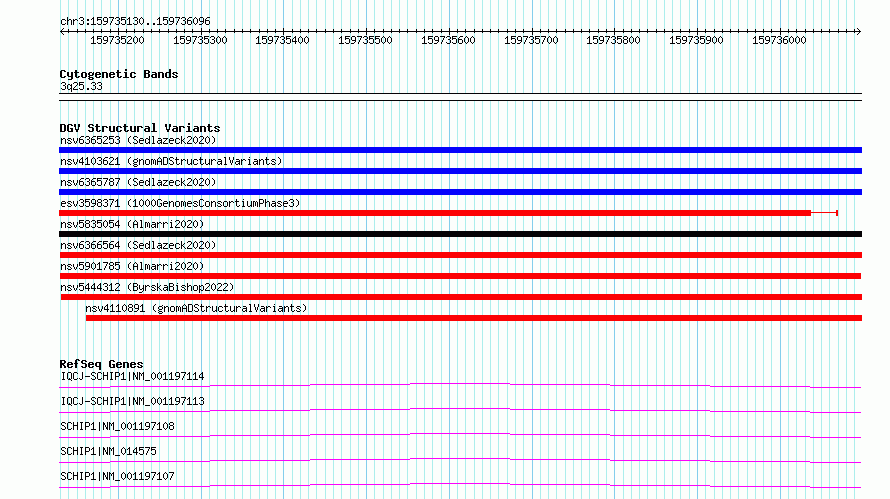The height and width of the screenshot is (499, 890).
Task: Select the DGV Structural Variants track title
Action: coord(140,128)
